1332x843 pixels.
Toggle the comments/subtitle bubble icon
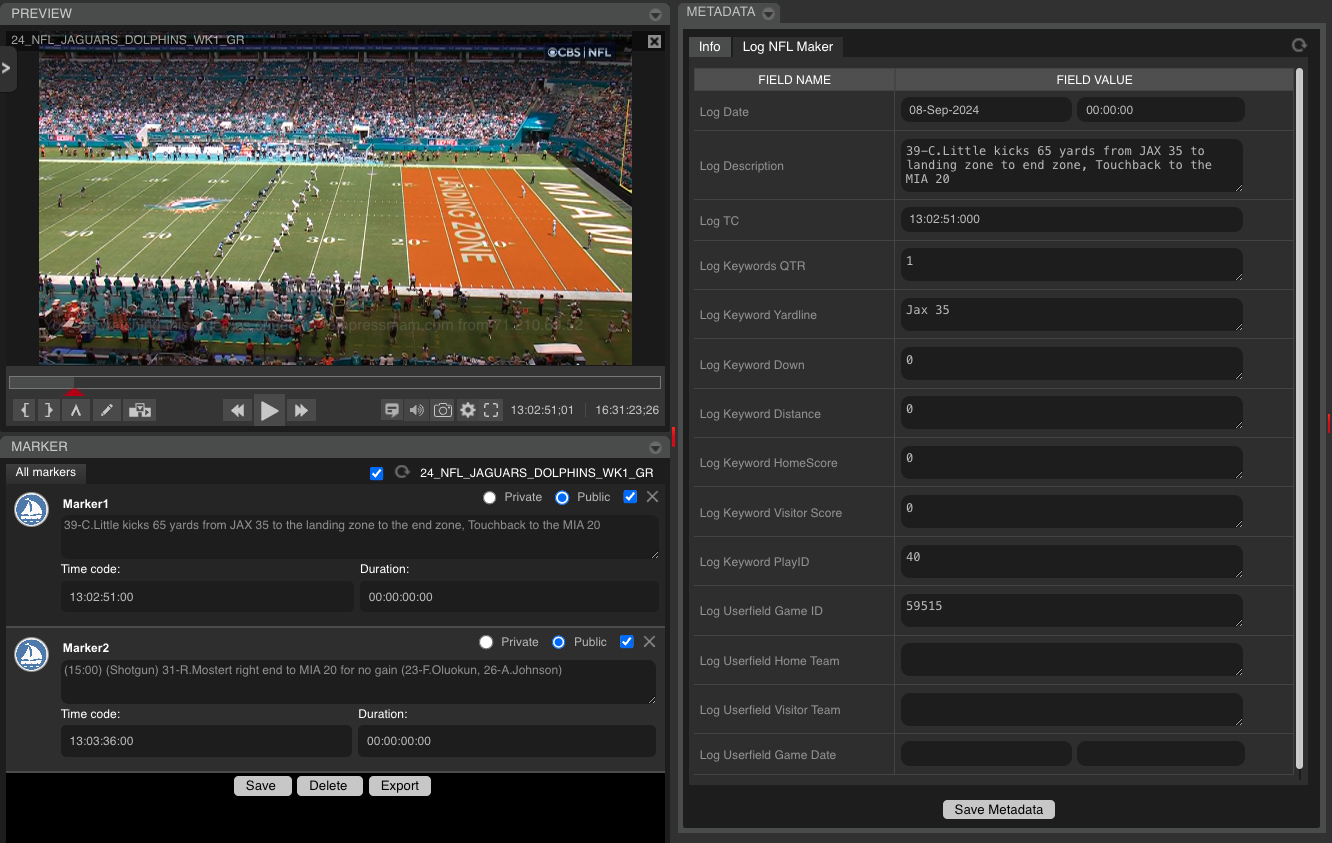click(392, 410)
